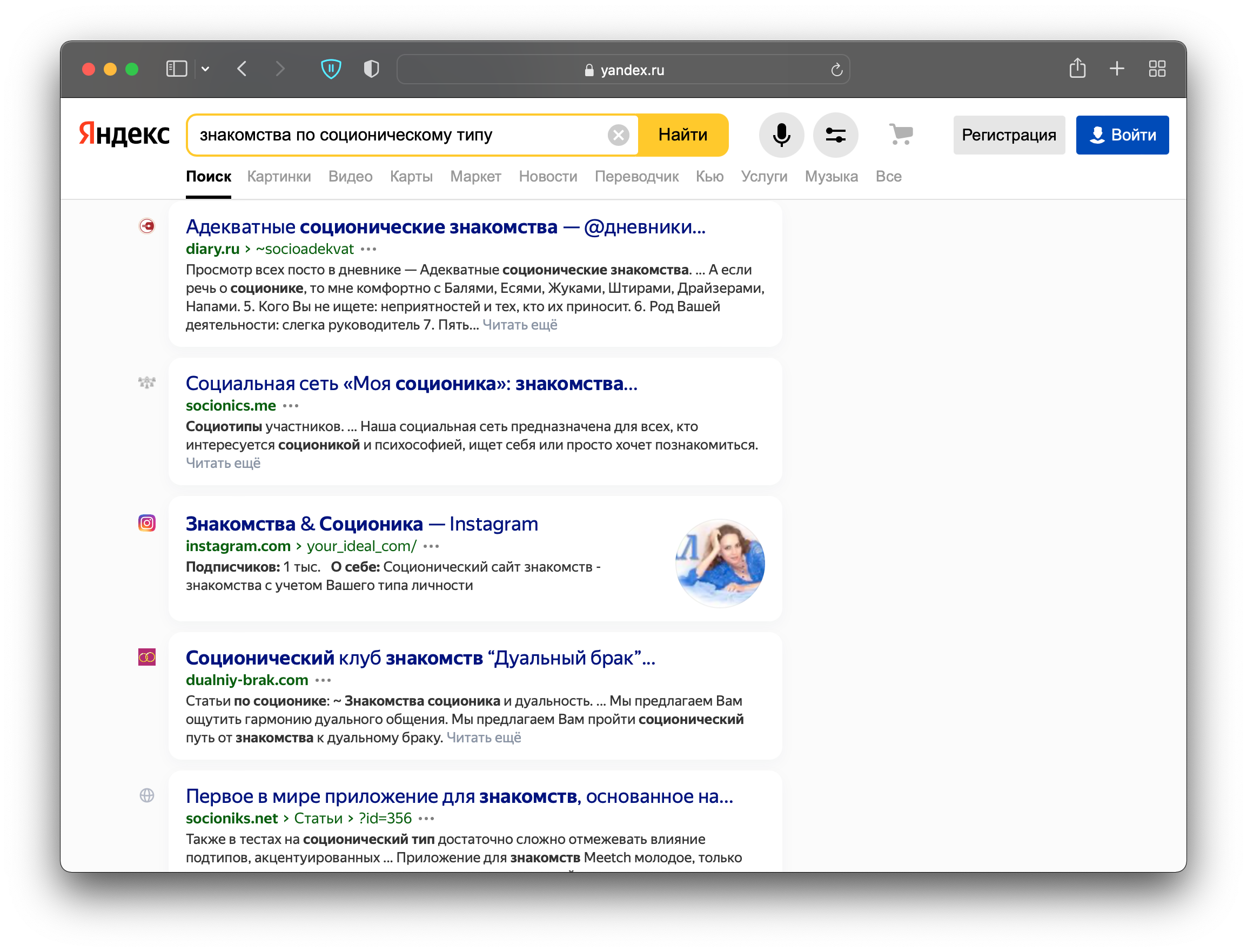This screenshot has width=1247, height=952.
Task: Open the Статьи breadcrumb link
Action: (318, 818)
